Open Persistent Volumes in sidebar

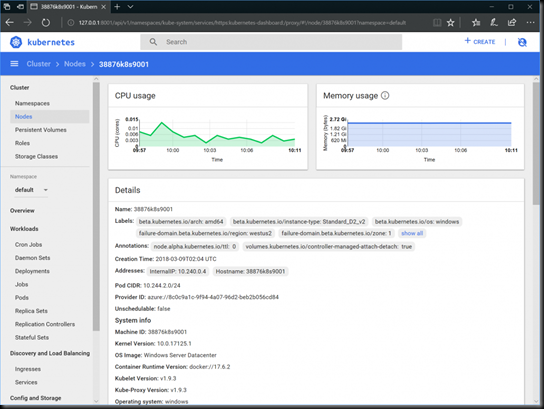point(41,130)
